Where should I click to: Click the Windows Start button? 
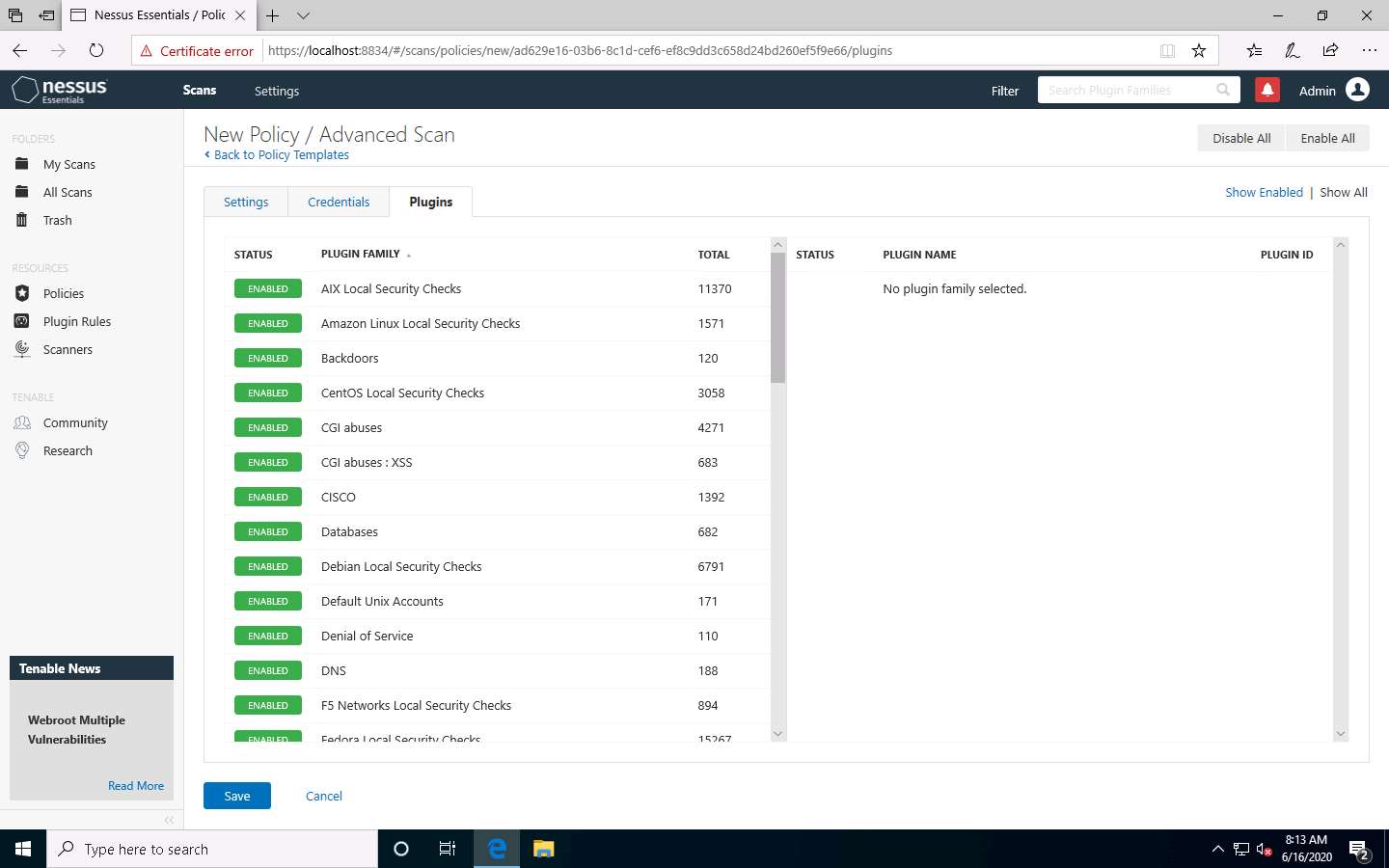[23, 849]
